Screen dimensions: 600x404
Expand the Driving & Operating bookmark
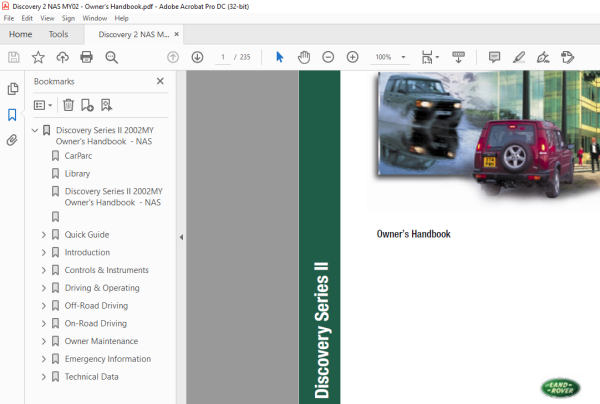pos(44,288)
